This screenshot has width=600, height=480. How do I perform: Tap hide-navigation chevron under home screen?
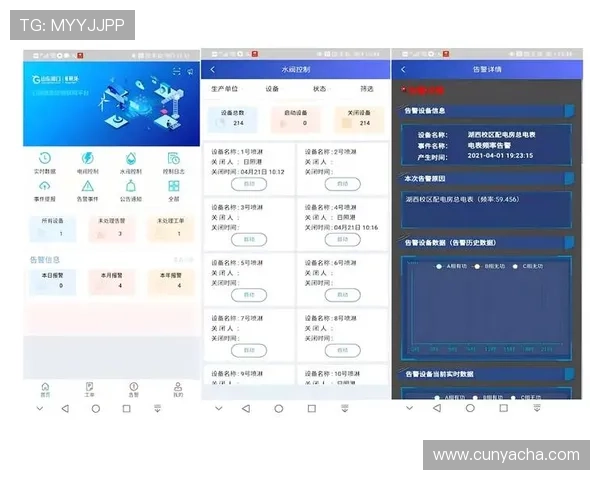click(40, 408)
